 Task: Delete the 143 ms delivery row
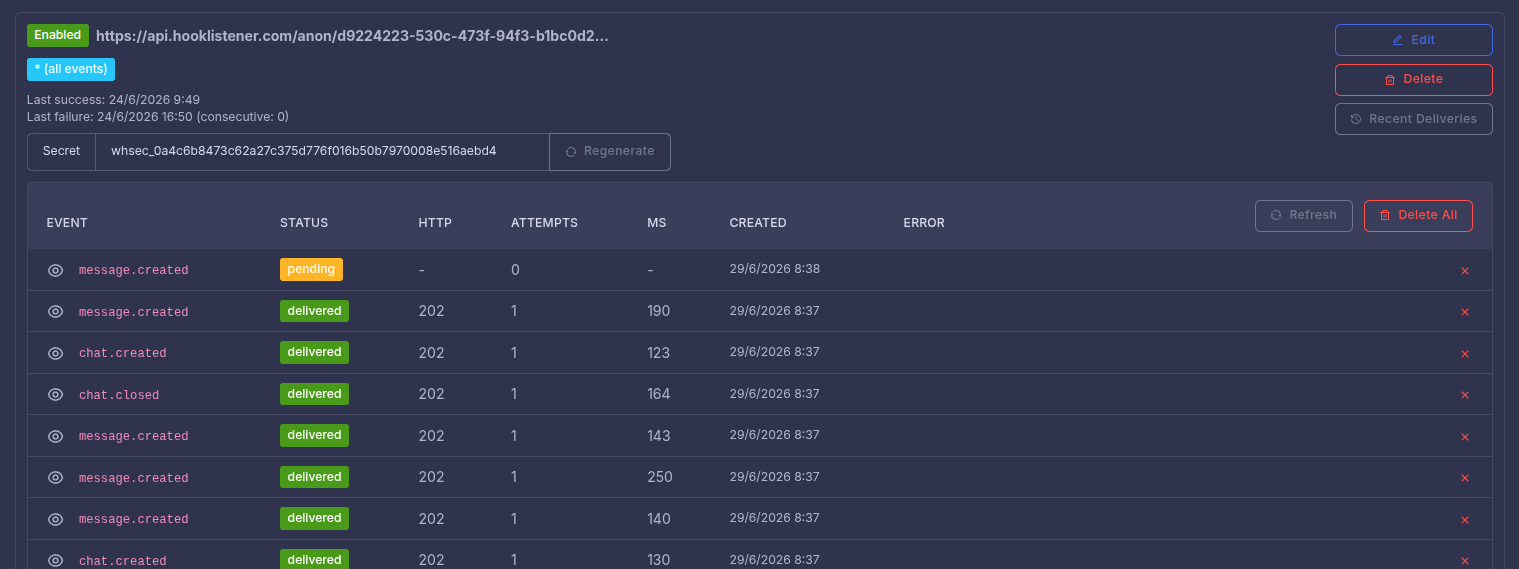1464,437
